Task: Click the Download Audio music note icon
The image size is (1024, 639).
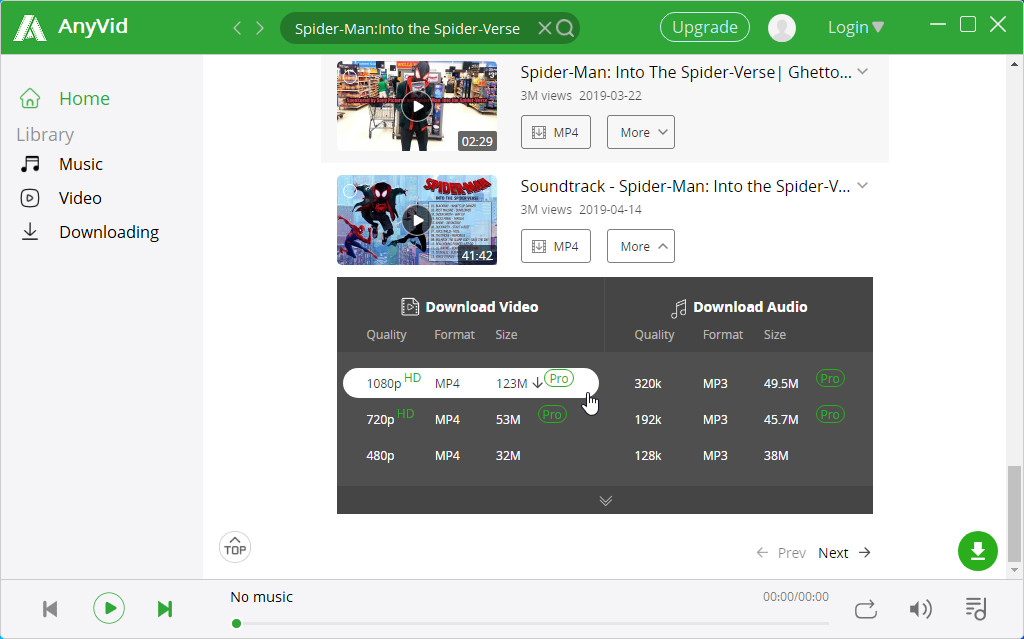Action: (679, 308)
